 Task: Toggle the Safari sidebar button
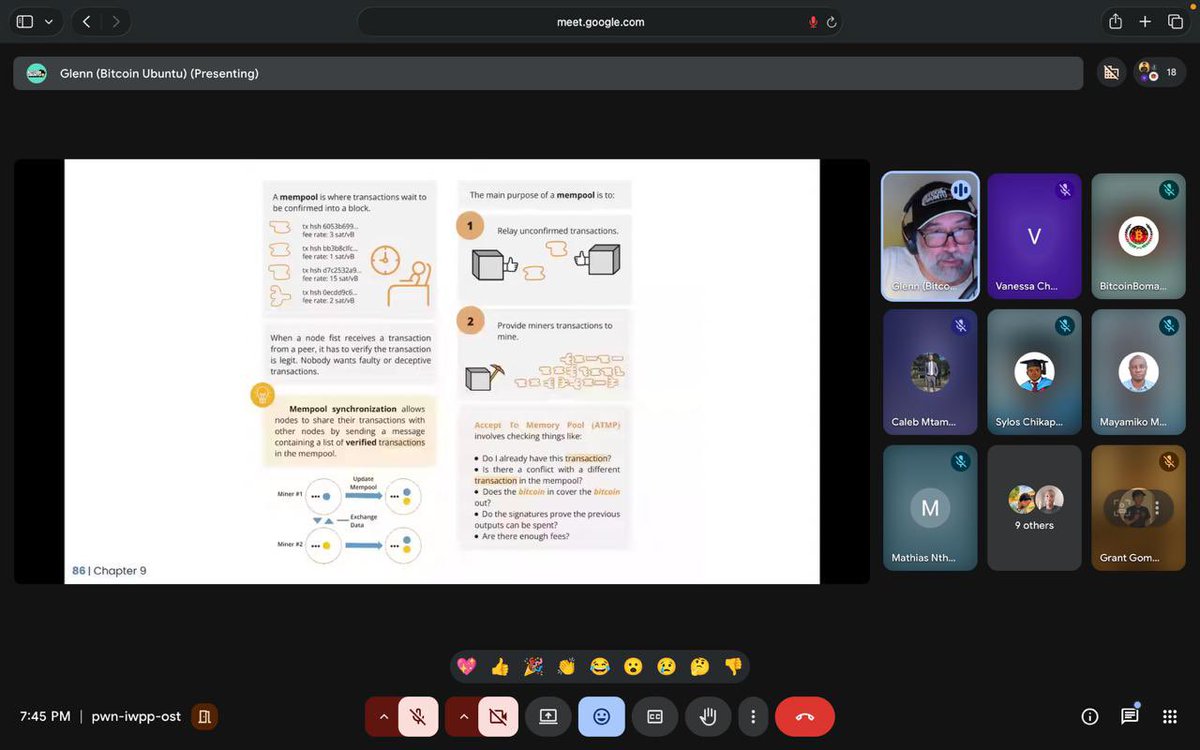tap(25, 21)
